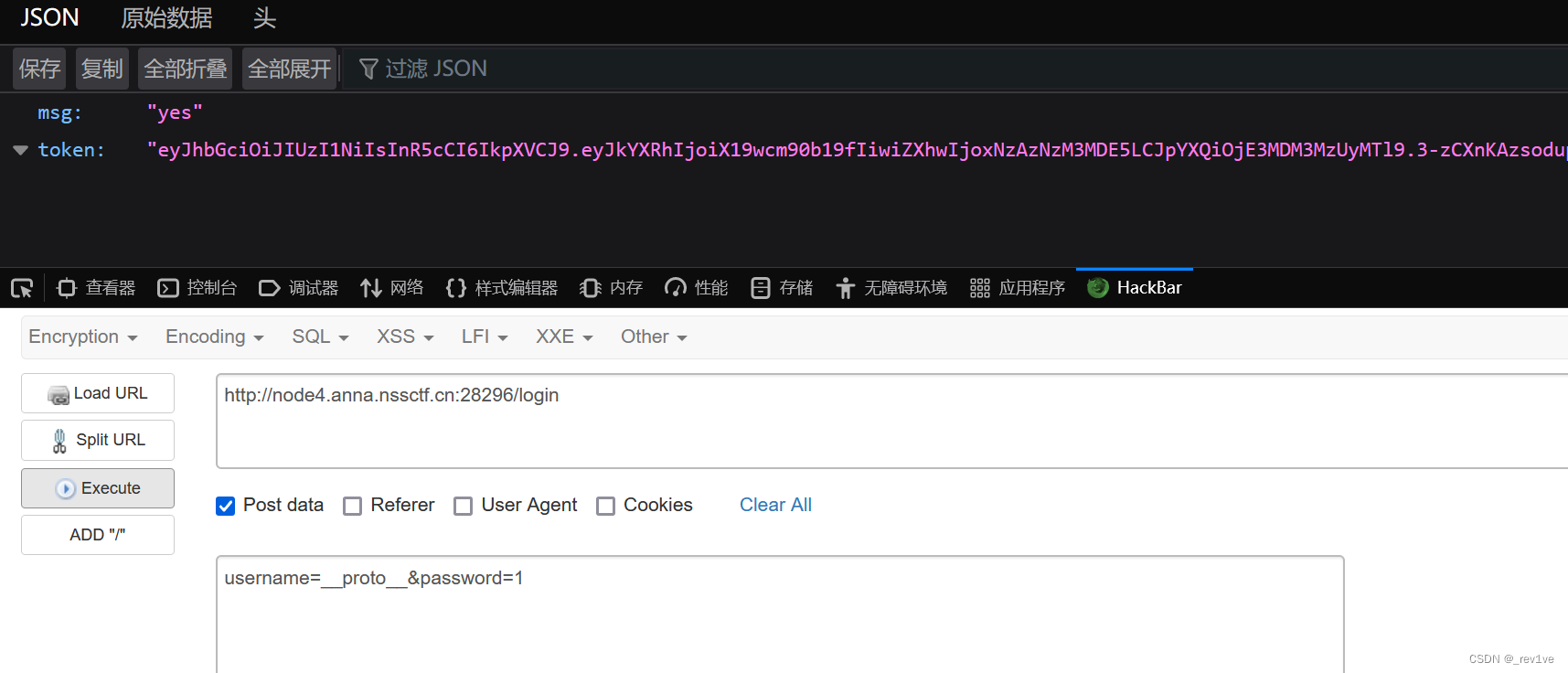Uncheck the Post data checkbox
This screenshot has height=673, width=1568.
226,506
